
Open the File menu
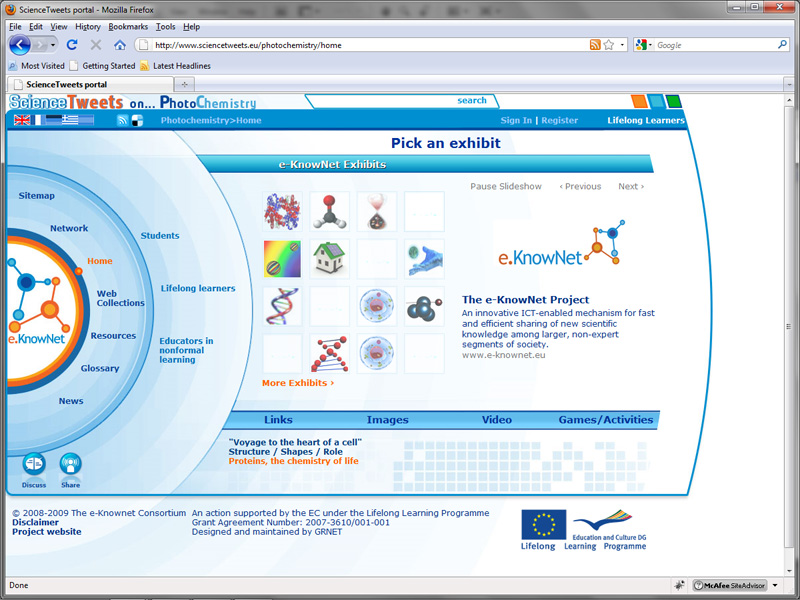(x=15, y=27)
